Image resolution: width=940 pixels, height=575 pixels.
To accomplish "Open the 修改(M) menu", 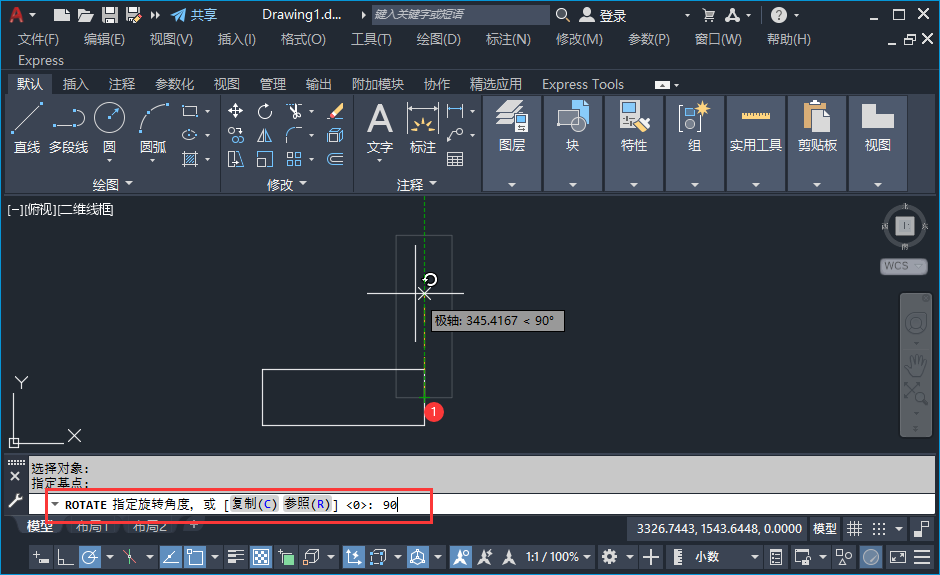I will 579,40.
